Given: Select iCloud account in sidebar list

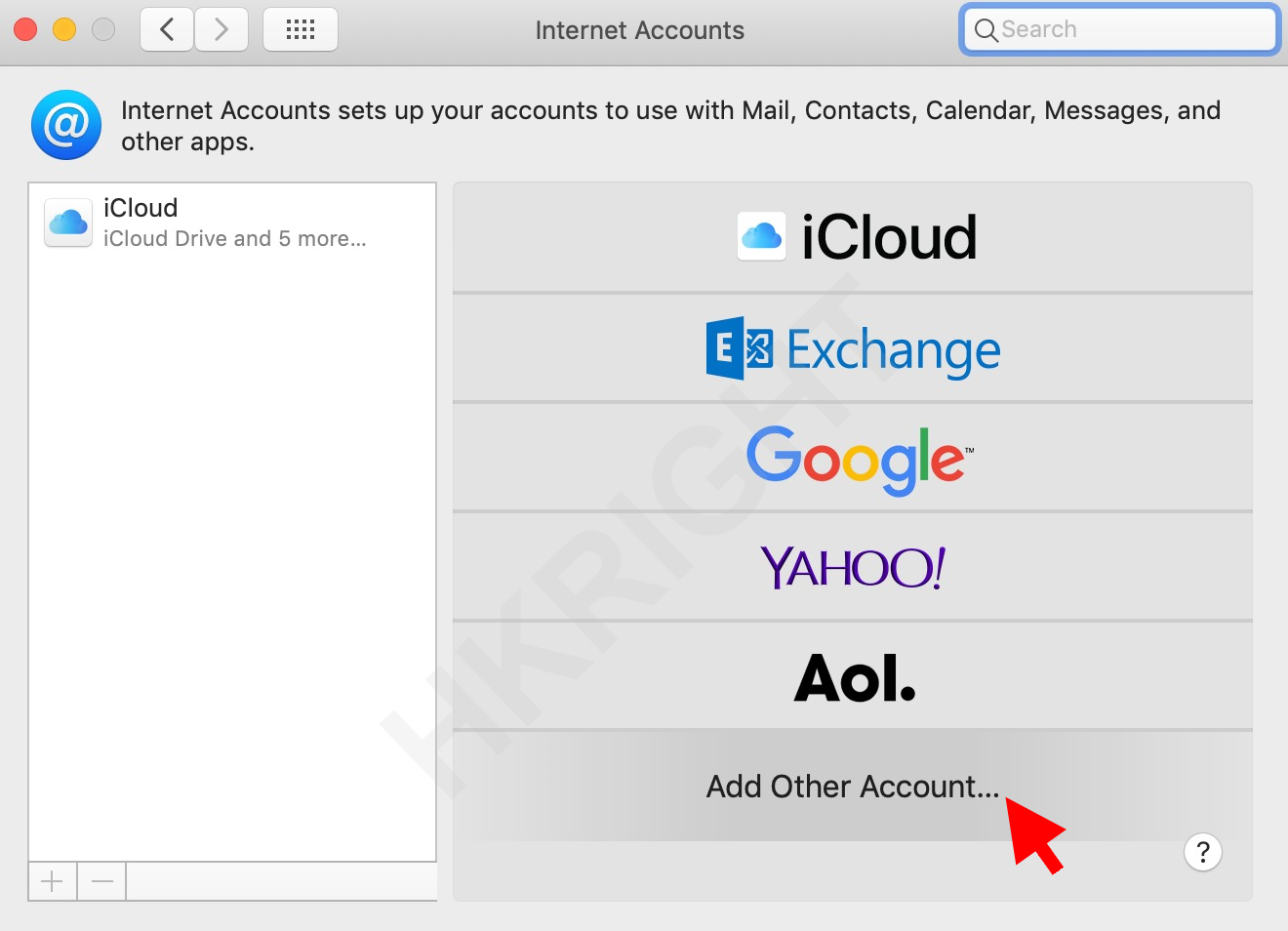Looking at the screenshot, I should click(232, 223).
